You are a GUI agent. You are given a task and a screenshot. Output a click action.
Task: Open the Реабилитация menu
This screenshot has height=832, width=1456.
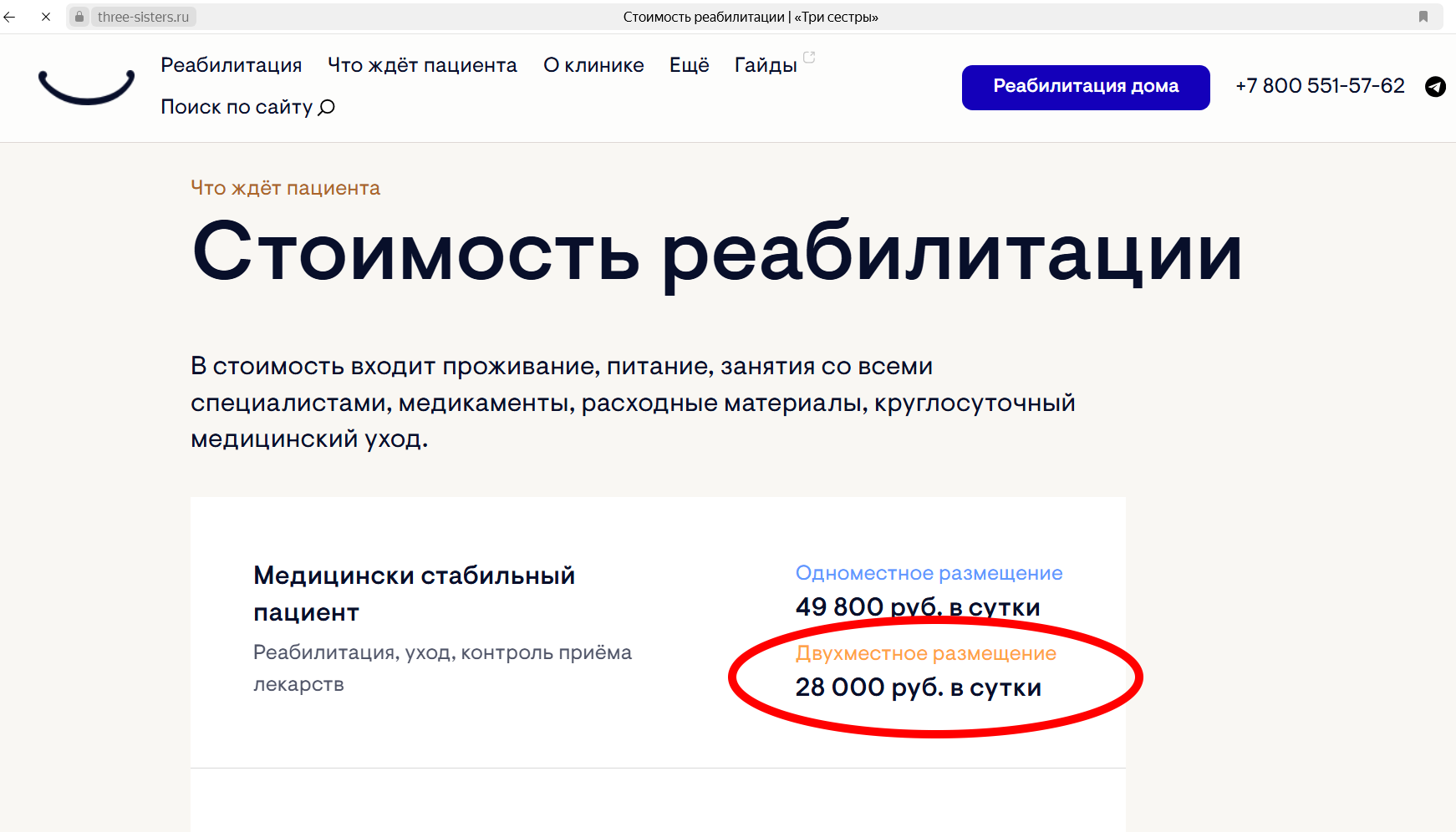coord(232,65)
